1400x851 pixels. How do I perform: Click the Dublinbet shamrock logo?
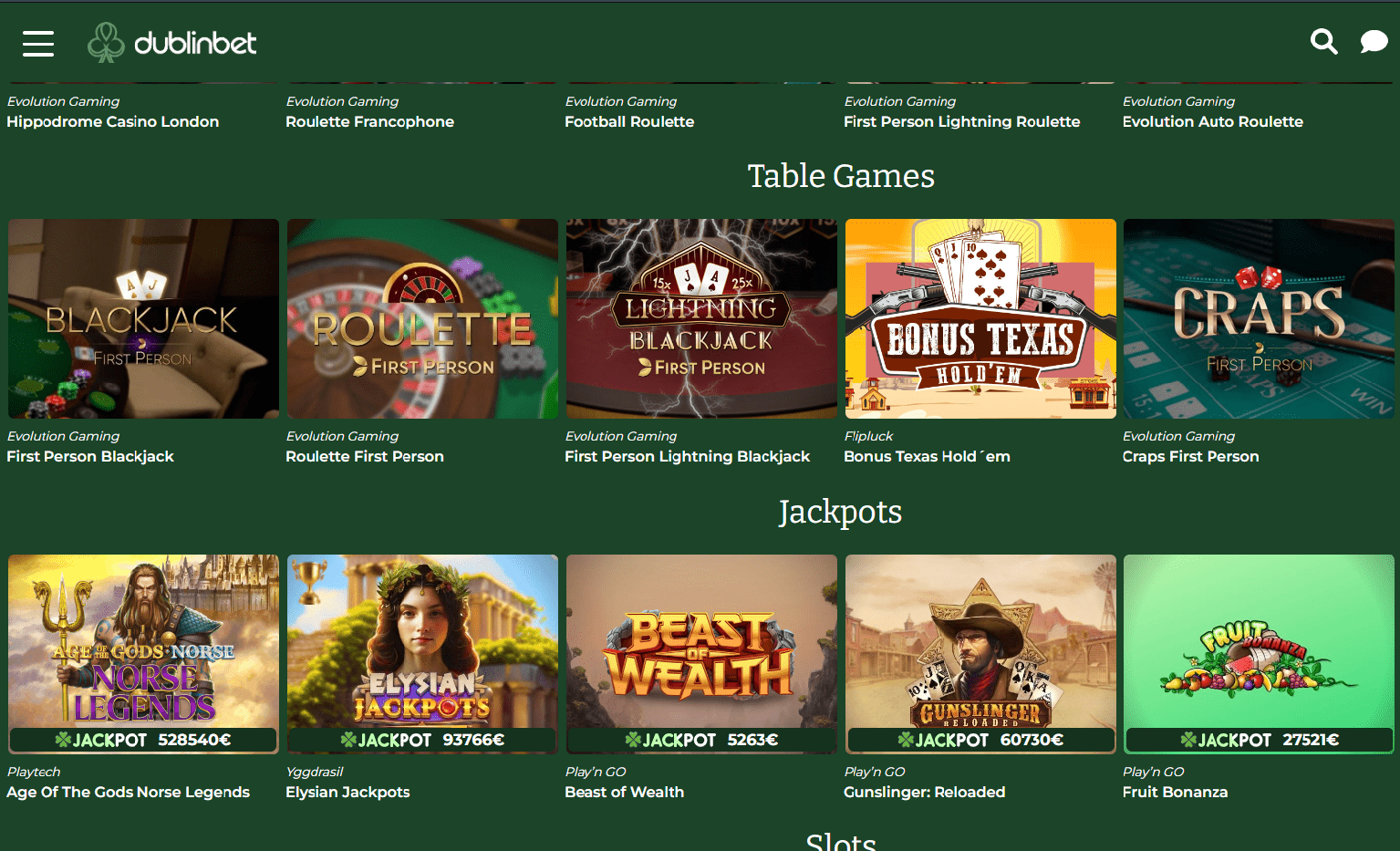pos(171,42)
